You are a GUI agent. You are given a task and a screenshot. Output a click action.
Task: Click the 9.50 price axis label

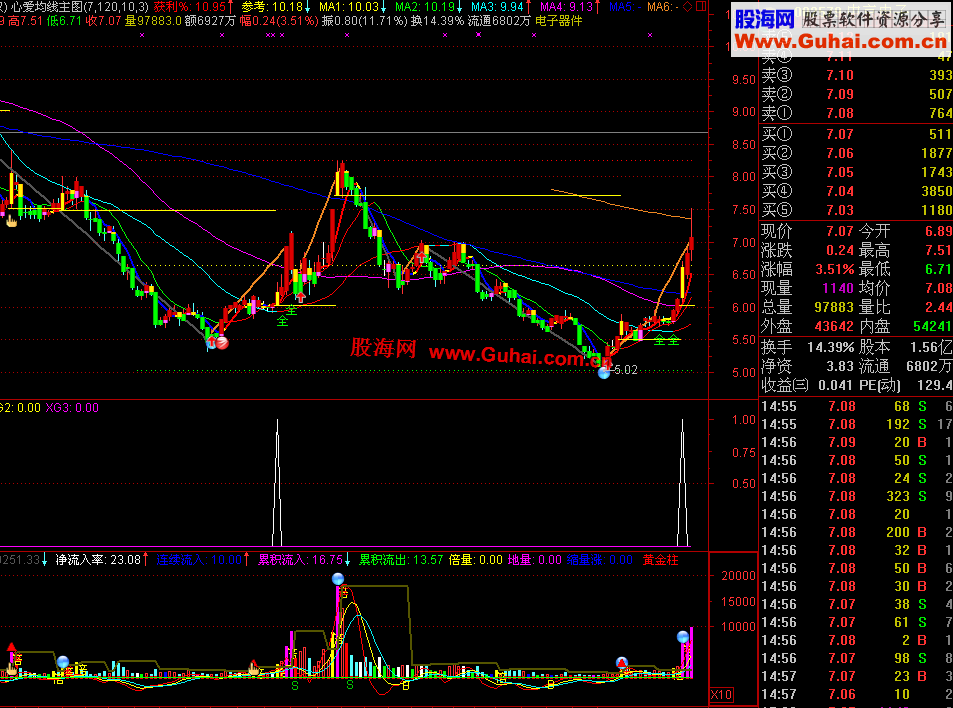pos(743,80)
